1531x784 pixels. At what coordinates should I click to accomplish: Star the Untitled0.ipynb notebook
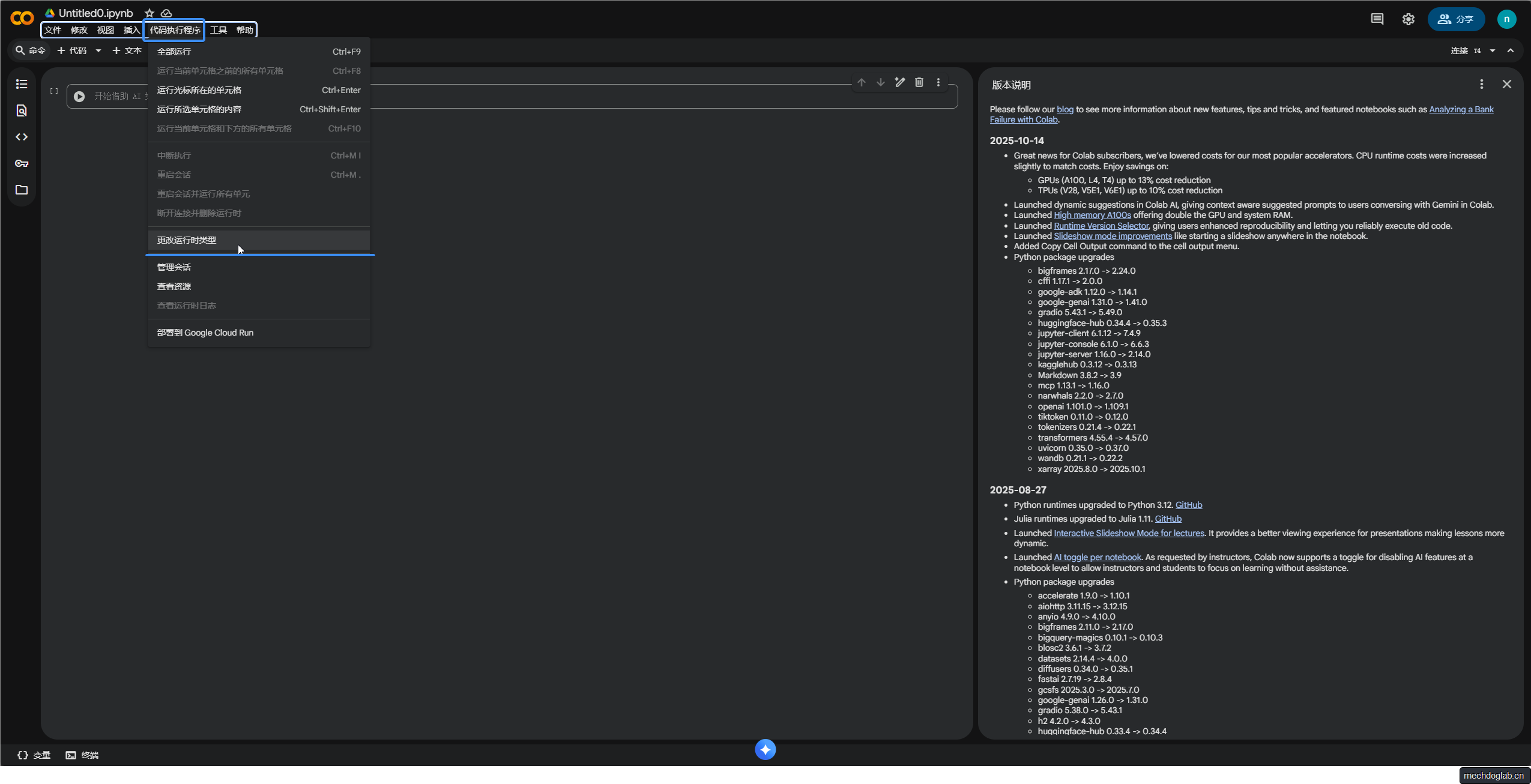pos(149,13)
